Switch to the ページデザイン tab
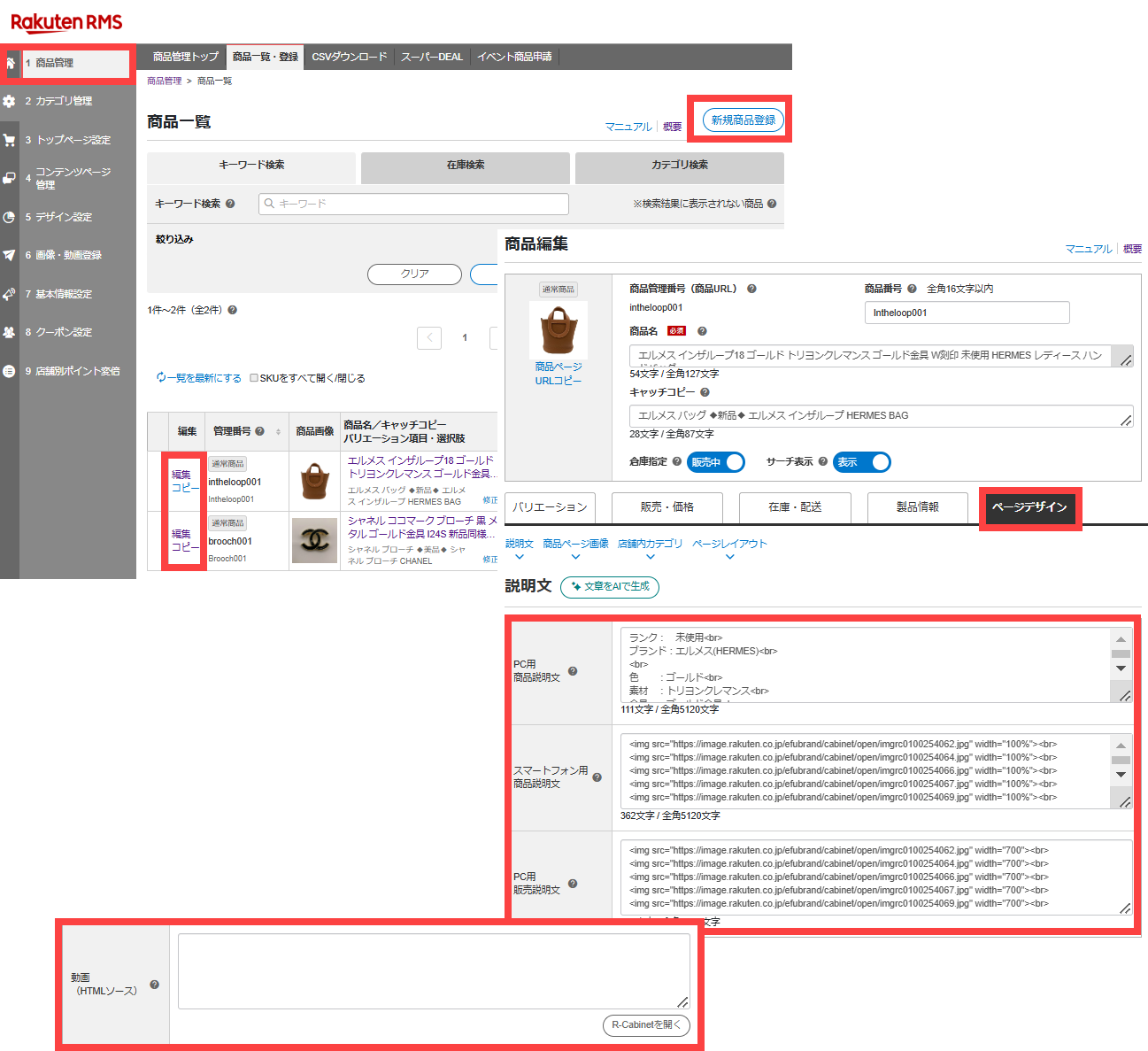This screenshot has height=1051, width=1148. point(1029,507)
